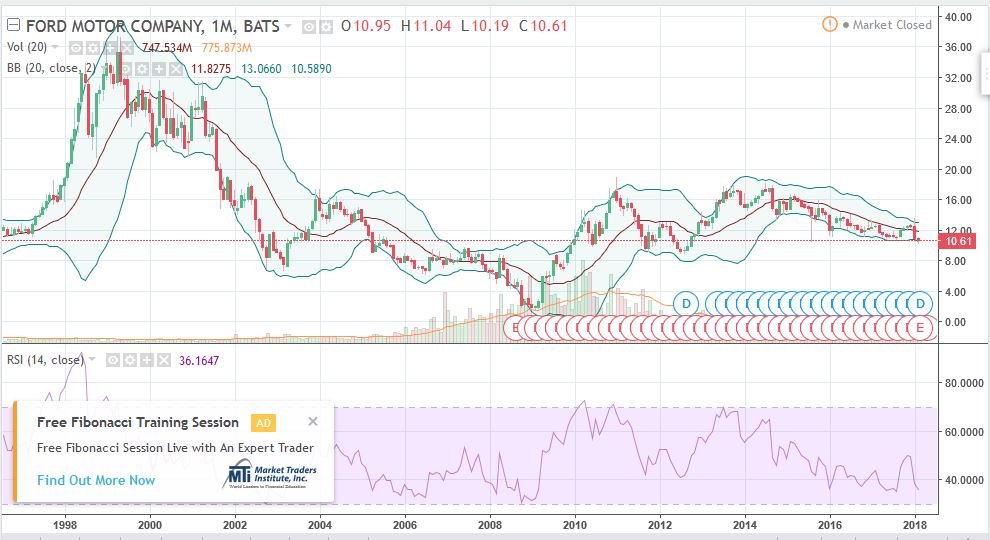Click the BB (20, close, 2) indicator name
Image resolution: width=990 pixels, height=540 pixels.
coord(52,68)
